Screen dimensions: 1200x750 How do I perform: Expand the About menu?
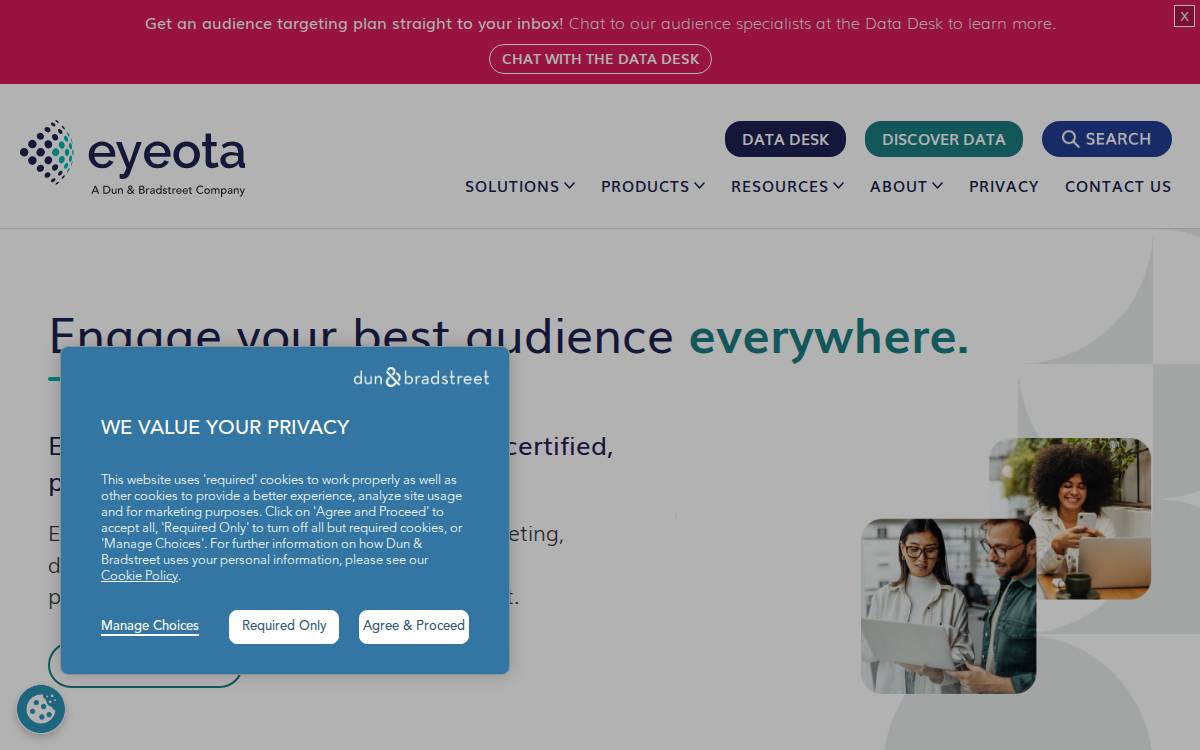tap(906, 186)
